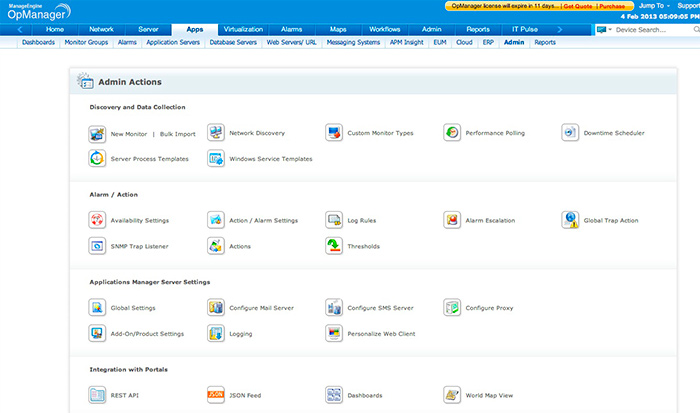The width and height of the screenshot is (700, 413).
Task: Open the Network tab
Action: pyautogui.click(x=101, y=29)
